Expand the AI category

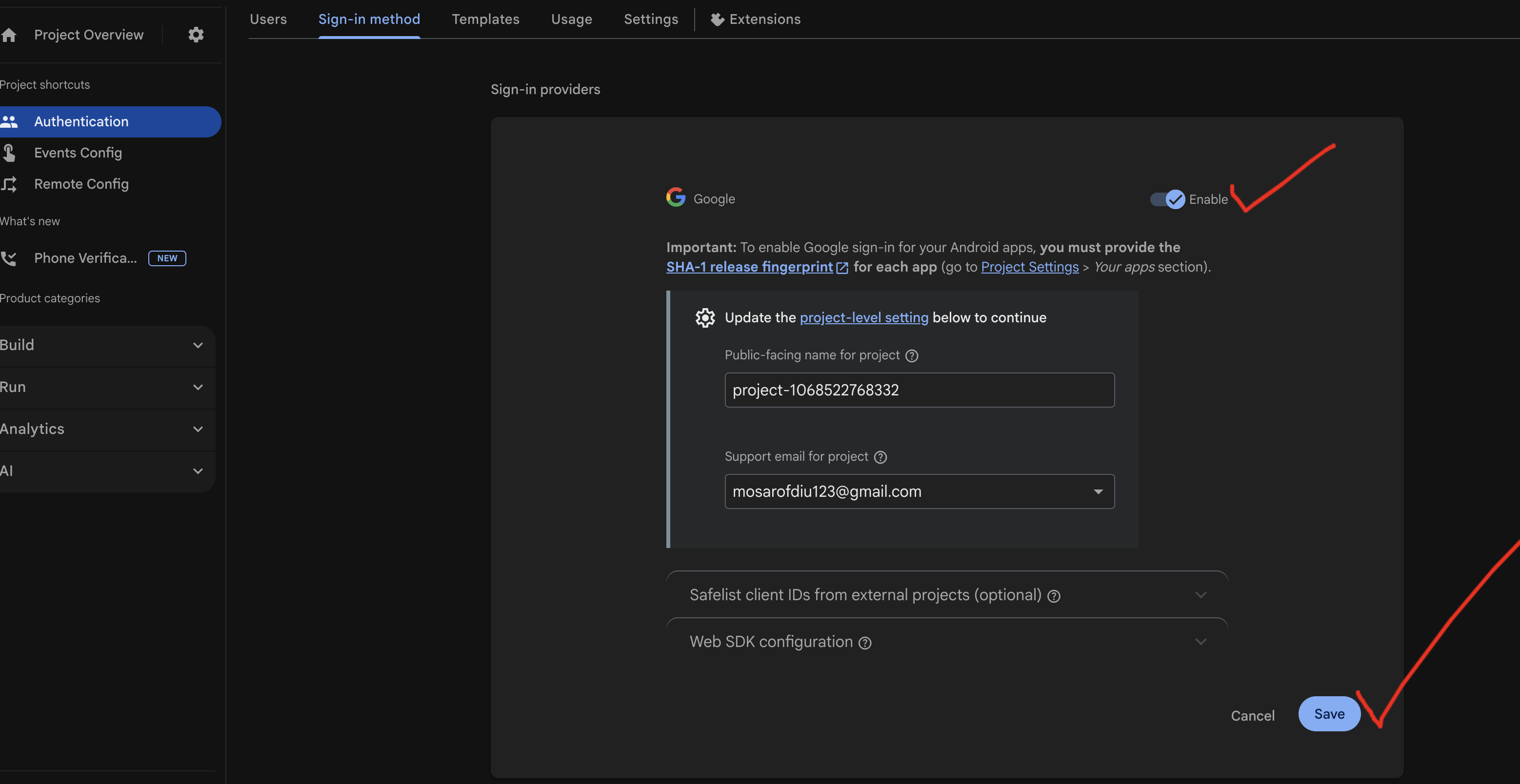pyautogui.click(x=107, y=471)
